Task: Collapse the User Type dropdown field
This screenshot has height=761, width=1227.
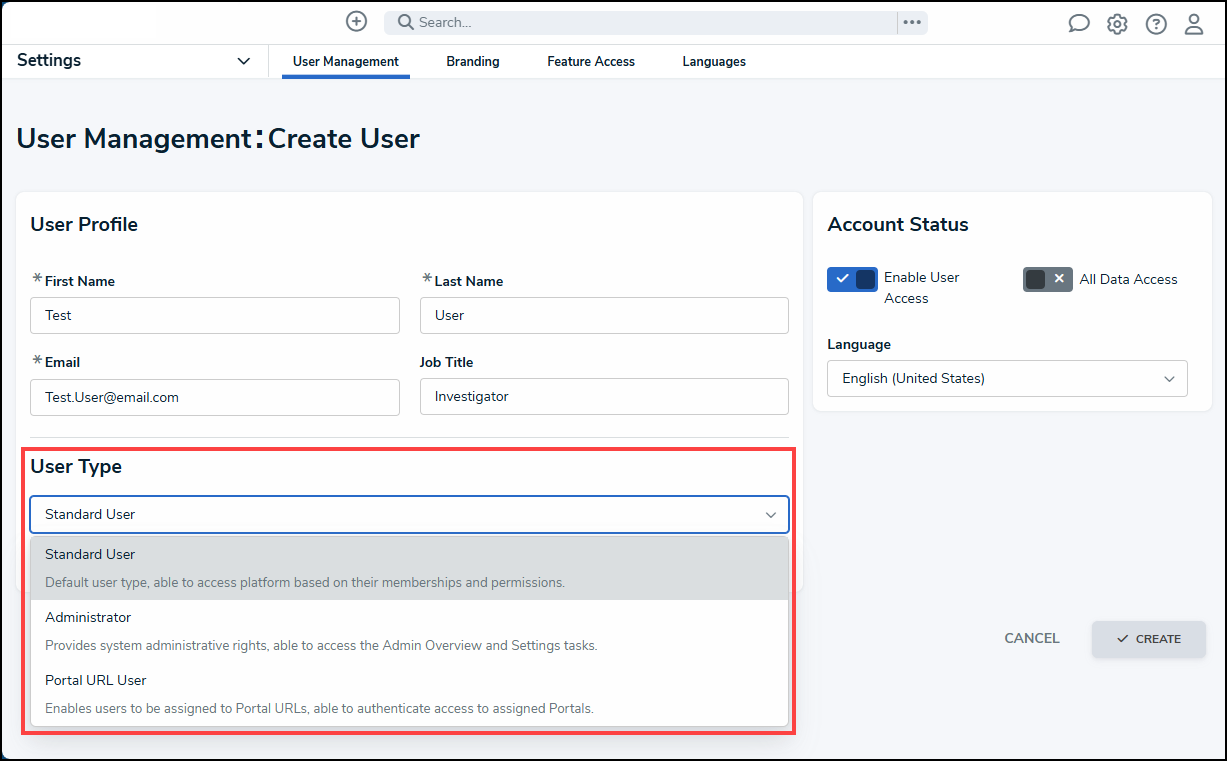Action: [x=409, y=514]
